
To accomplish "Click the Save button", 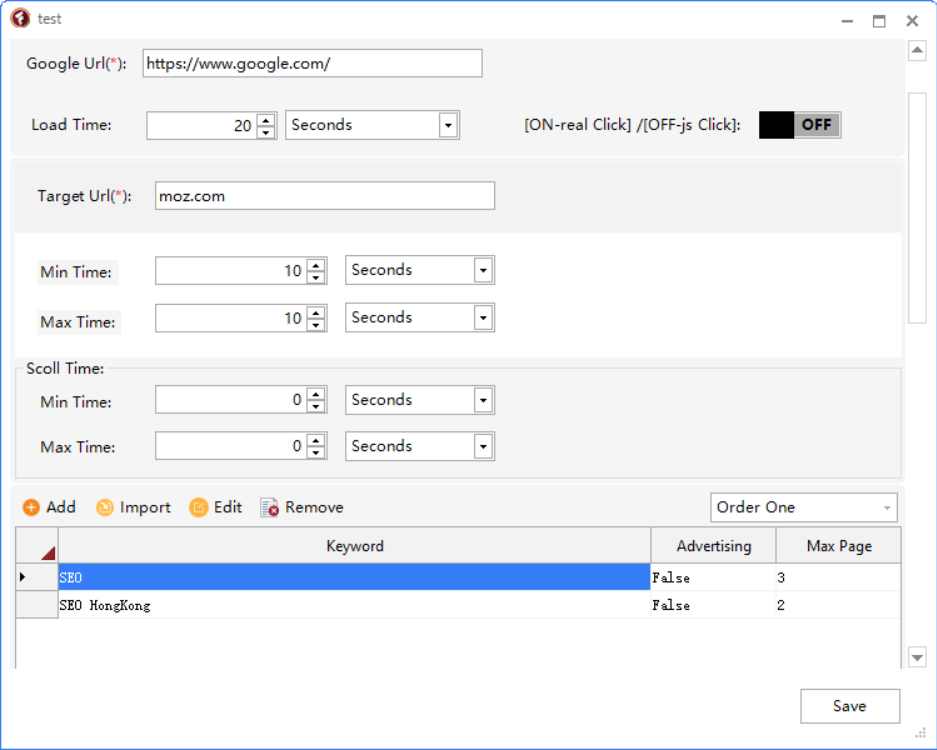I will coord(850,706).
